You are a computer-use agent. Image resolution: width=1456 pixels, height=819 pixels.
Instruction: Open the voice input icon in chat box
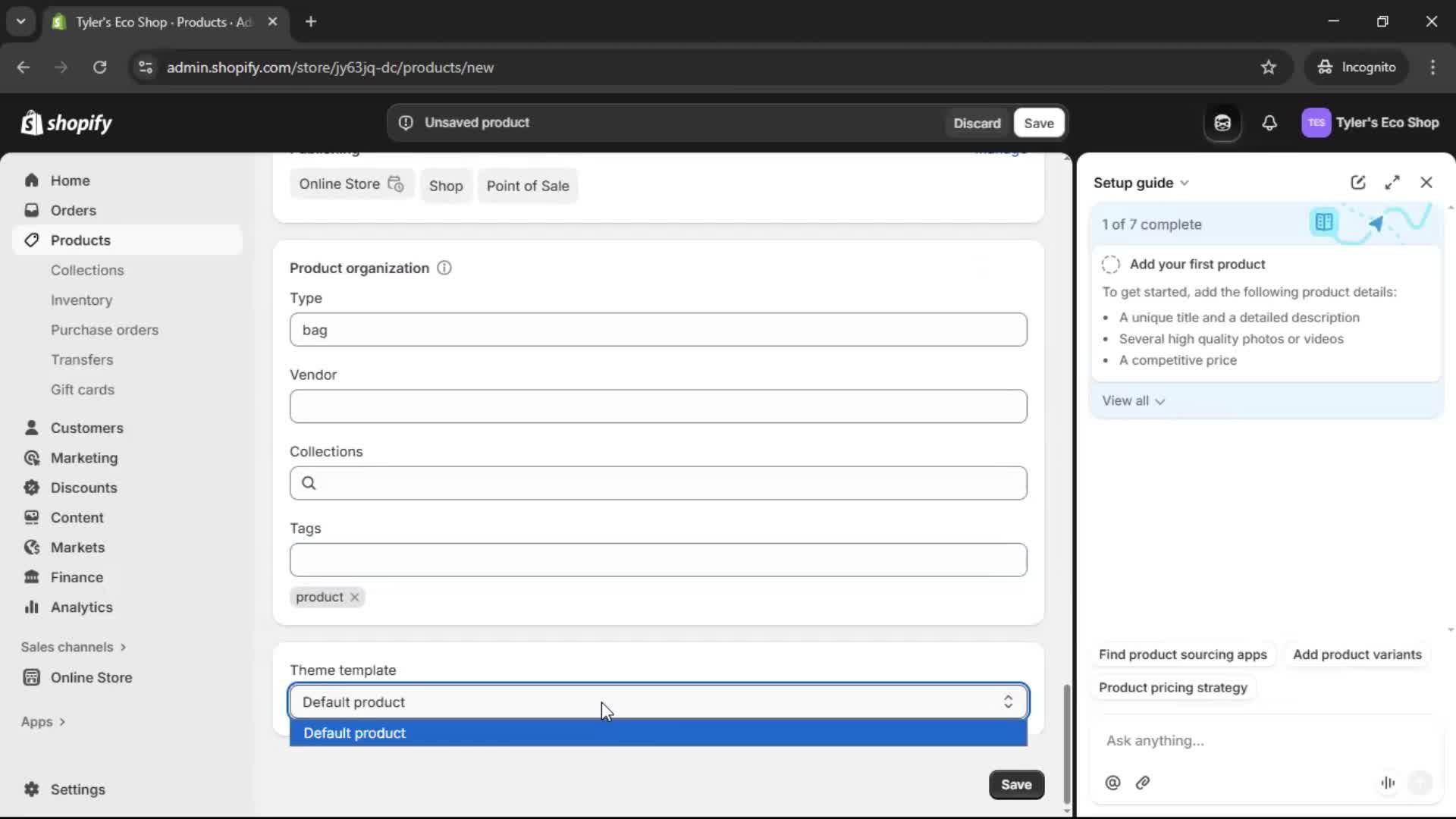click(x=1388, y=783)
